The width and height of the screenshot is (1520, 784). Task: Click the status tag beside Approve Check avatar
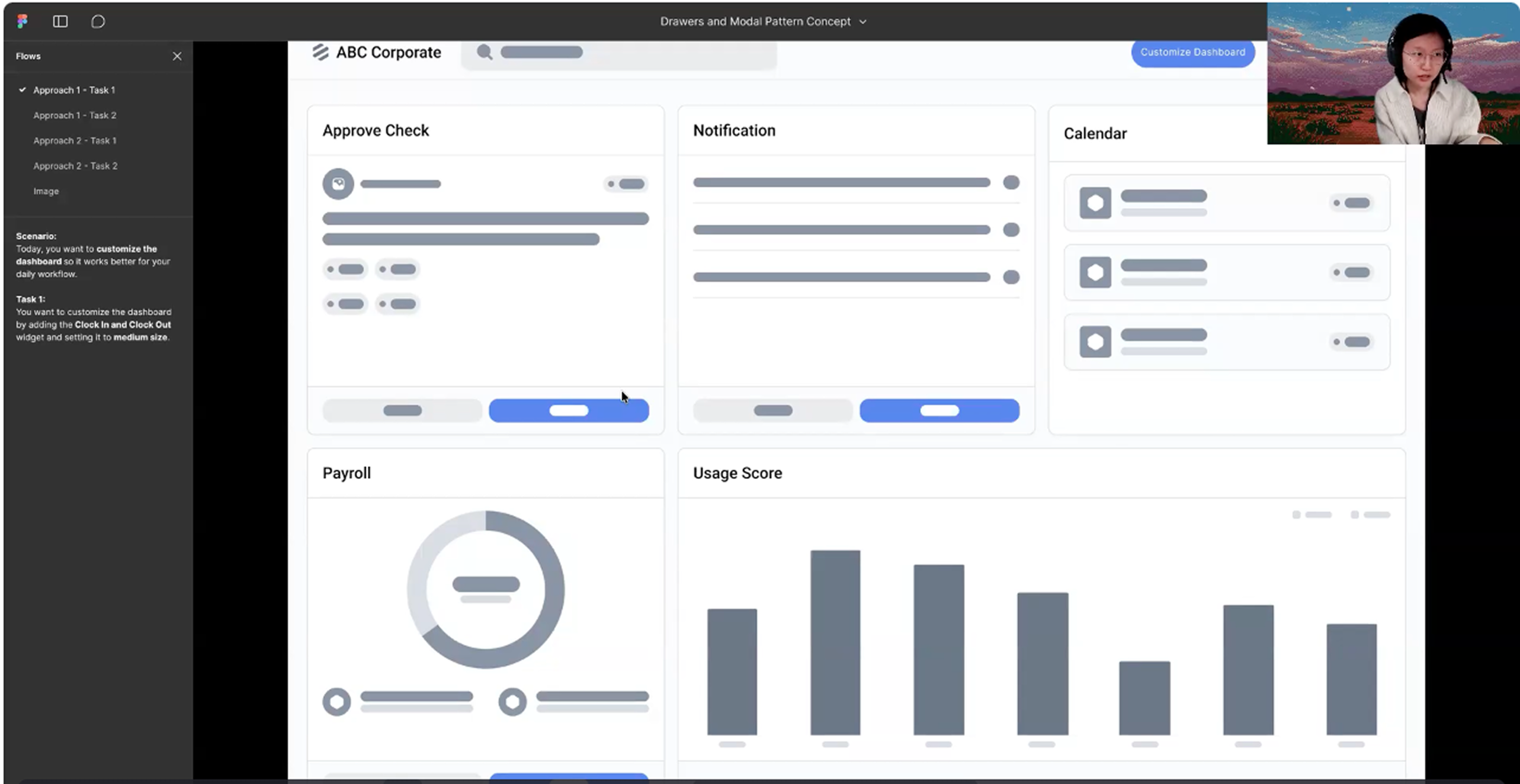pyautogui.click(x=626, y=184)
